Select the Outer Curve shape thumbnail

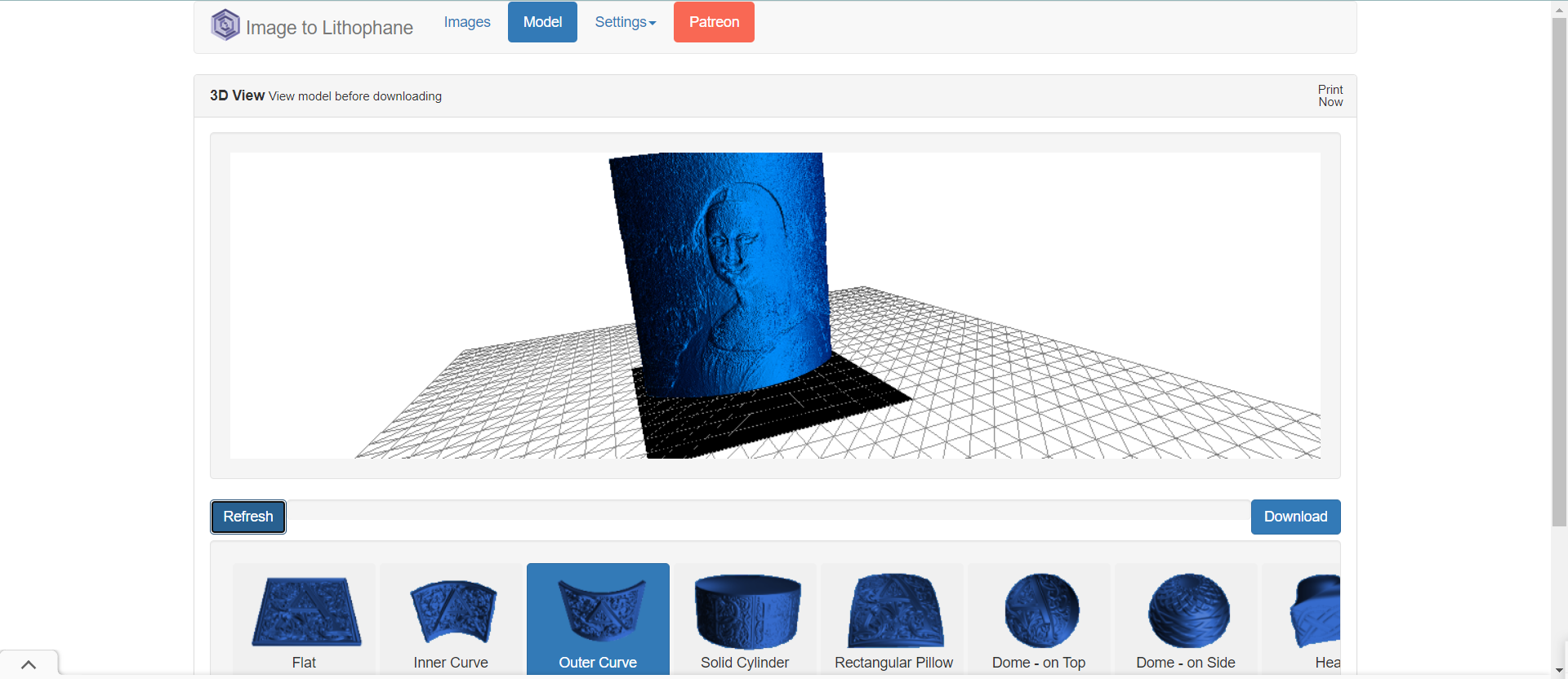click(598, 619)
